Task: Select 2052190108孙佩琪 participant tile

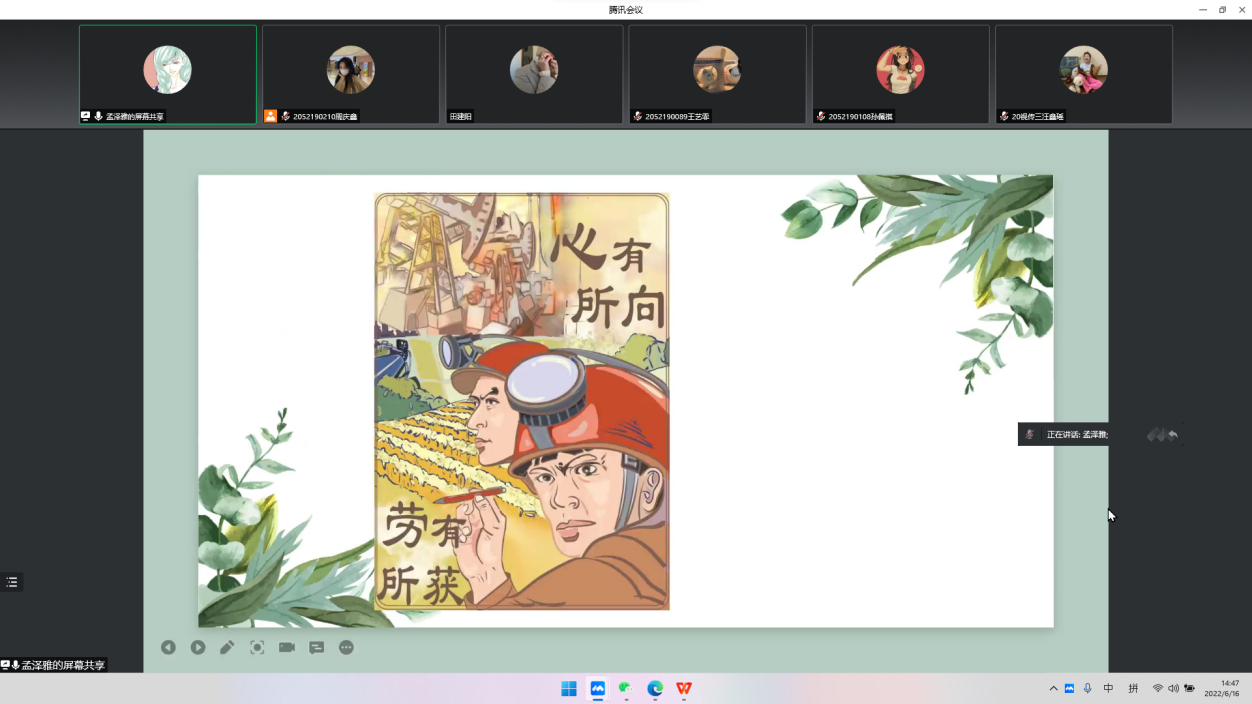Action: (900, 75)
